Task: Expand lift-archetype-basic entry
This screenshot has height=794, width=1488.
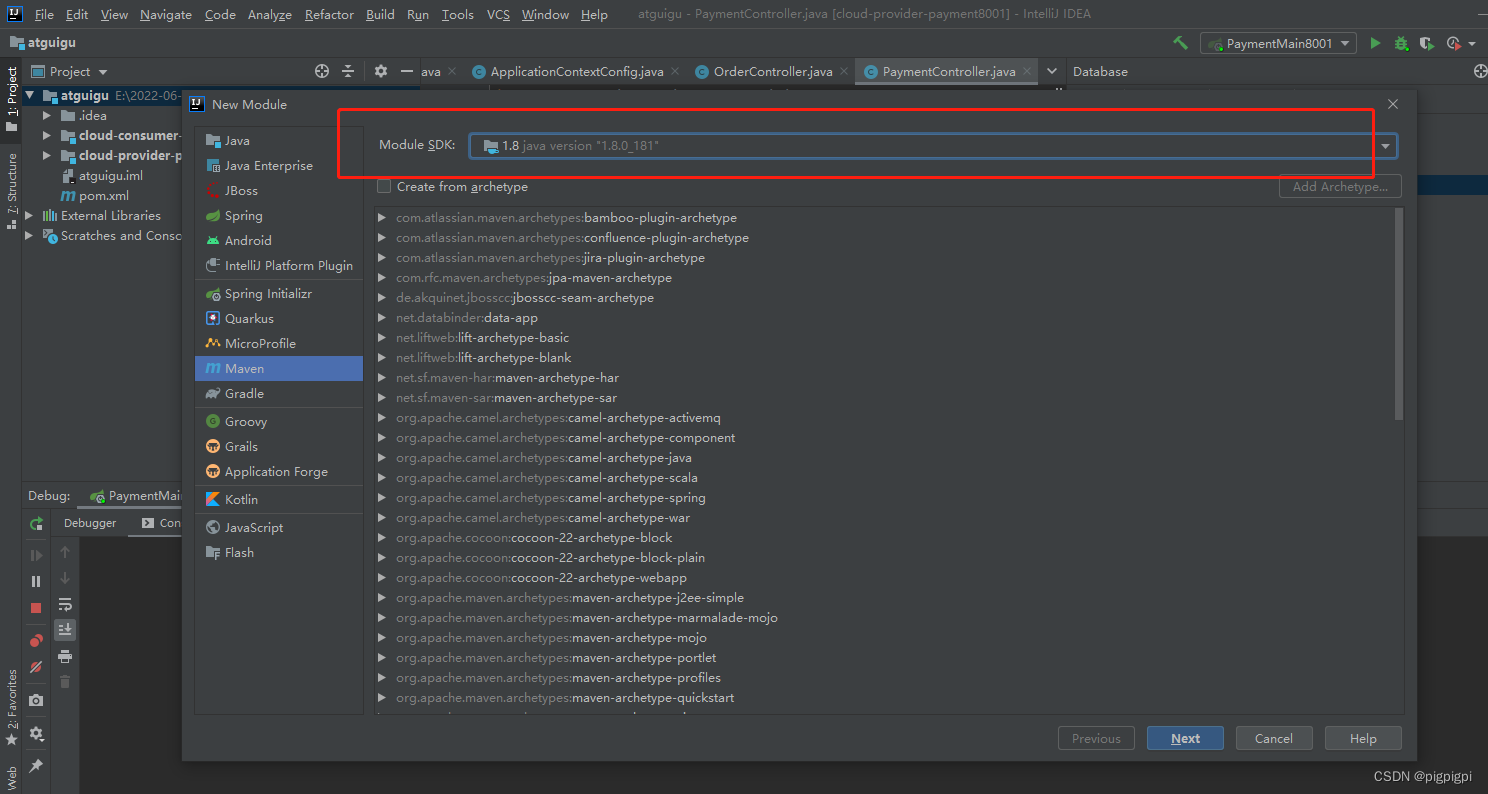Action: (383, 338)
